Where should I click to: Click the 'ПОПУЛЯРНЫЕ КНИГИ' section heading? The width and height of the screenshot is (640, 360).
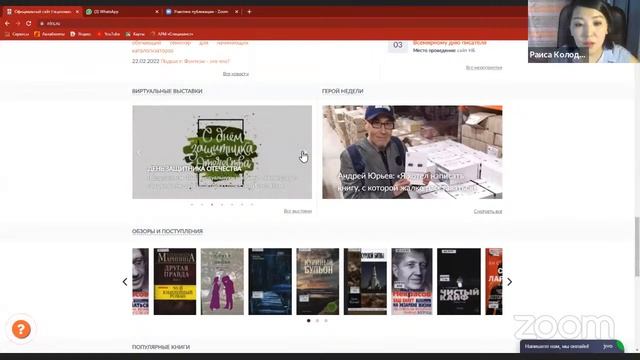coord(161,347)
